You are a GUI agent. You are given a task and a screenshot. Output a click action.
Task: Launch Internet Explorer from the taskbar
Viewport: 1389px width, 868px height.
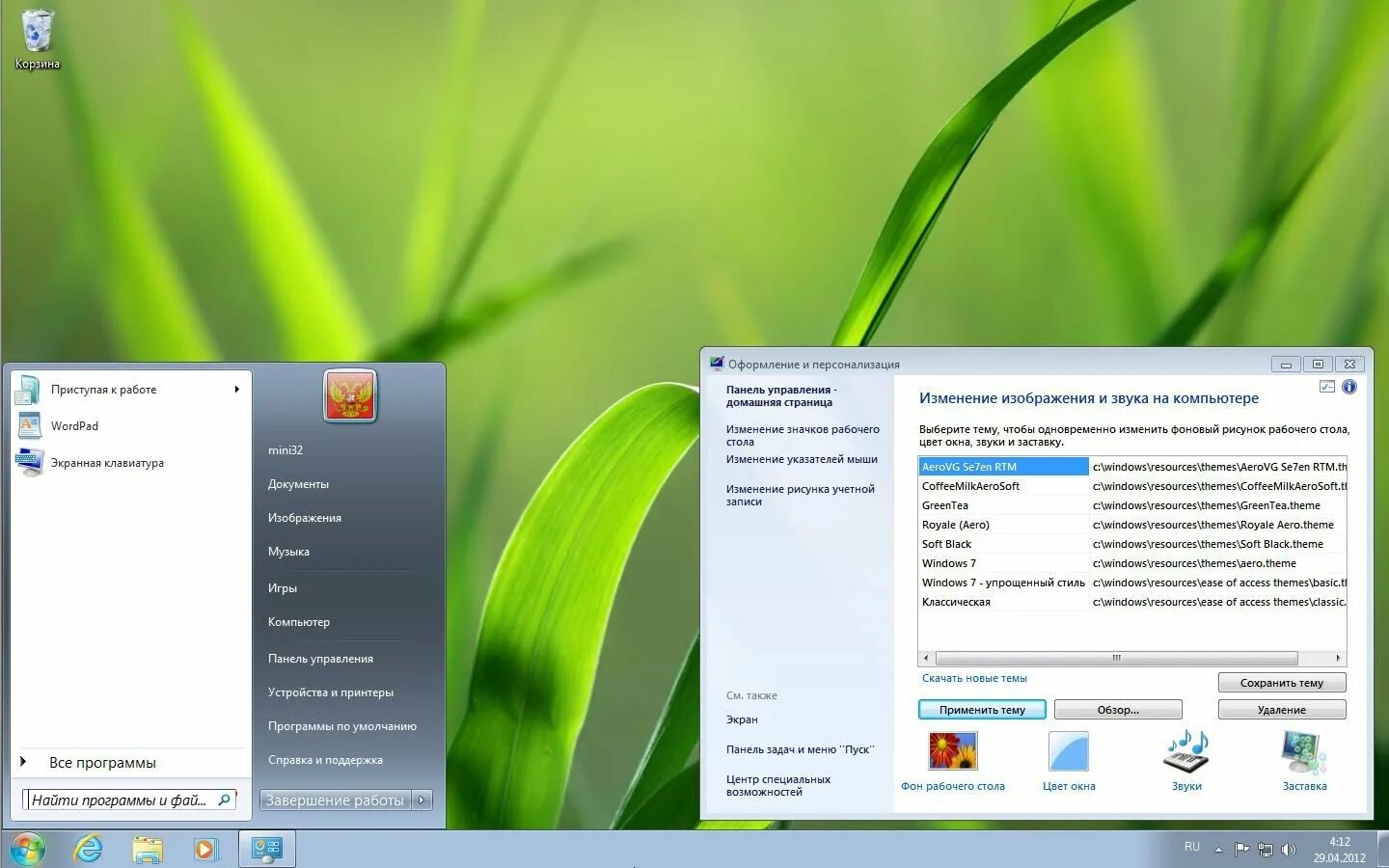coord(88,850)
